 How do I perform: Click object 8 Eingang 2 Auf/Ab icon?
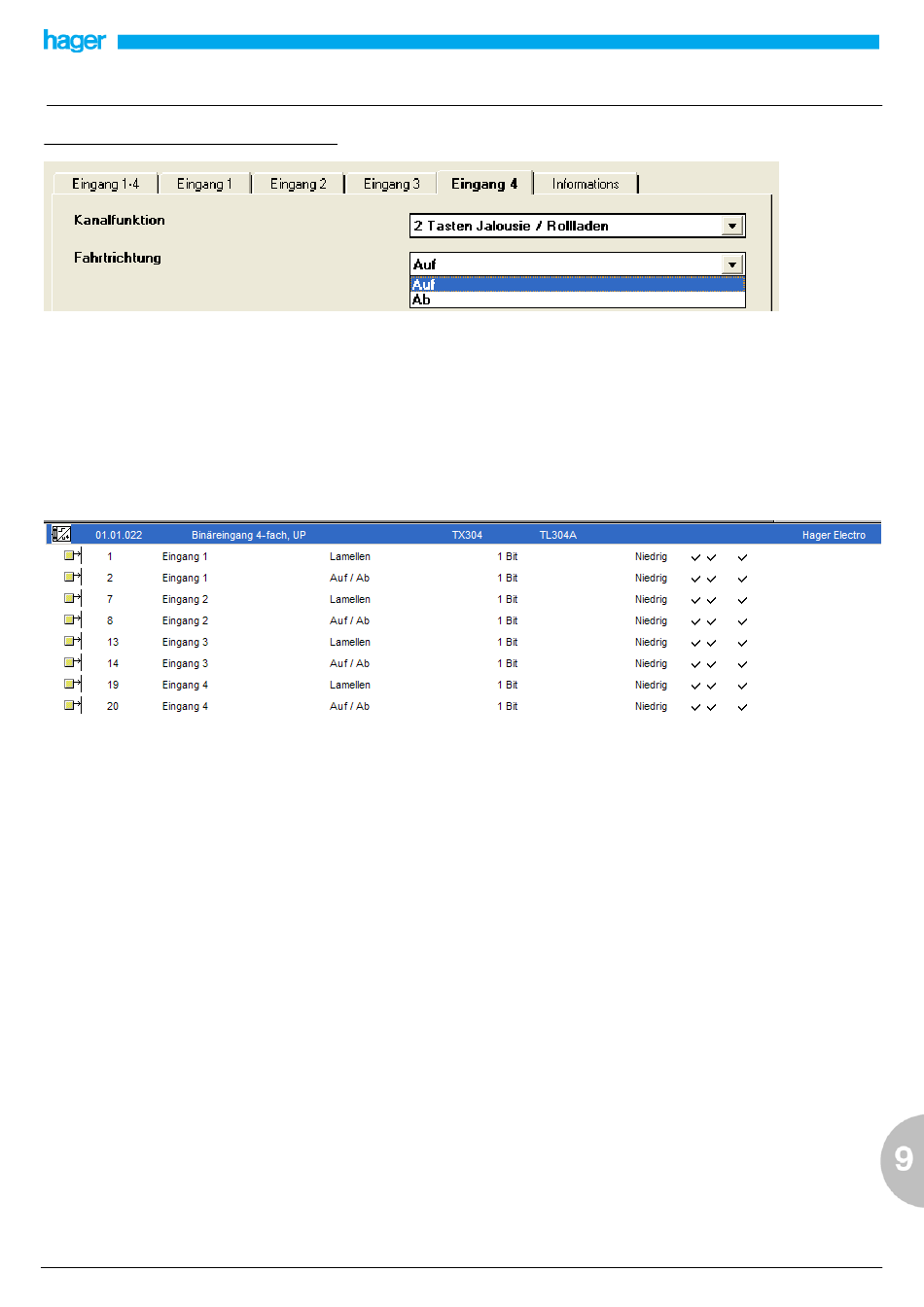pos(72,620)
